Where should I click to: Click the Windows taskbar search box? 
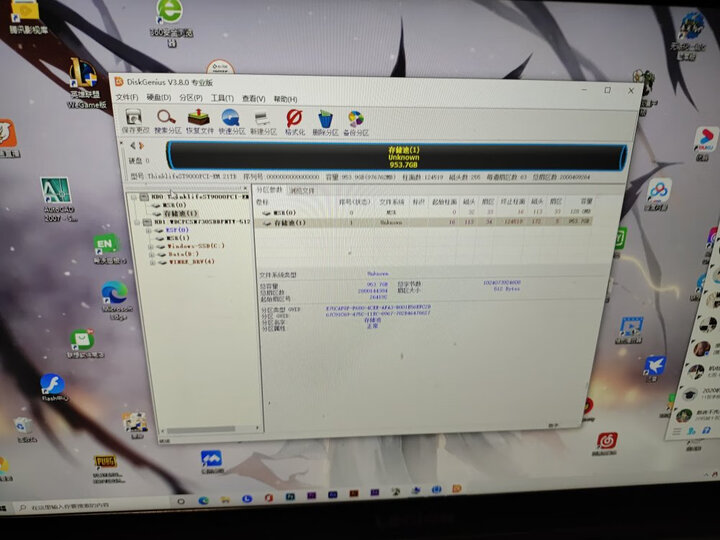coord(91,506)
